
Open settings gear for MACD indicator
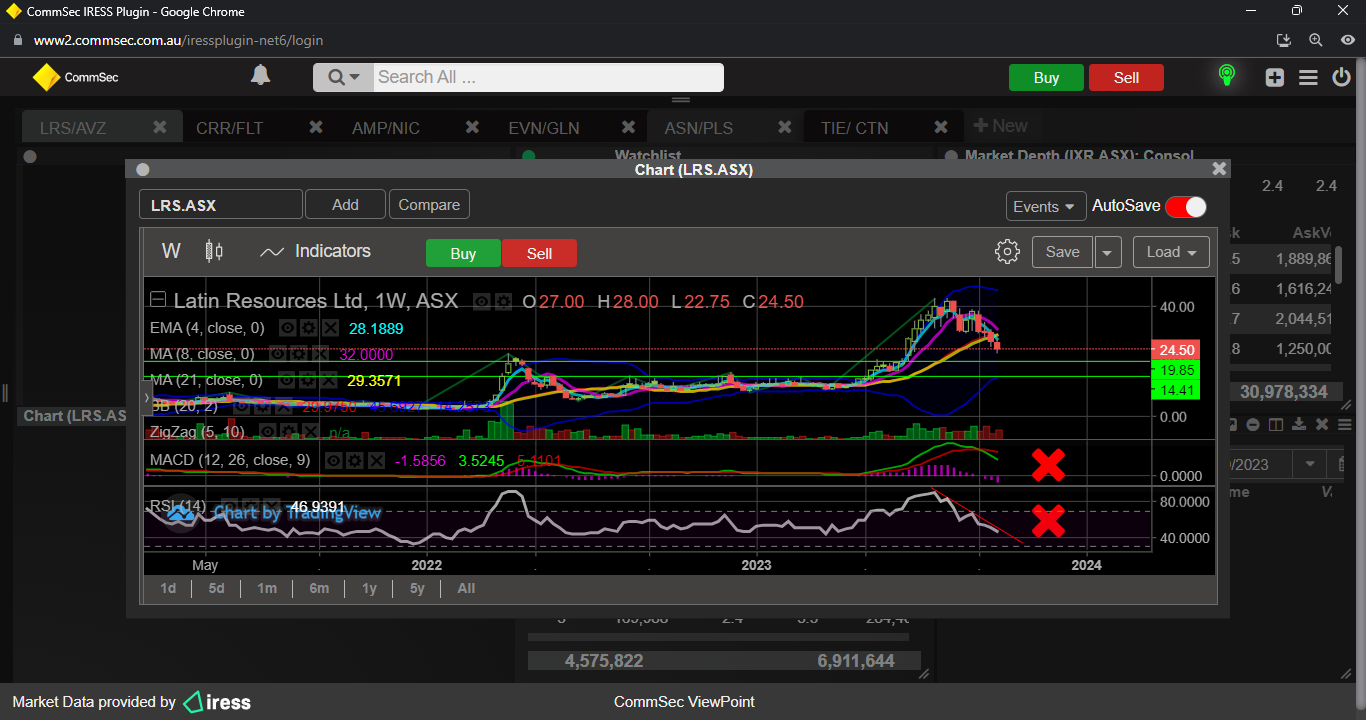click(356, 460)
